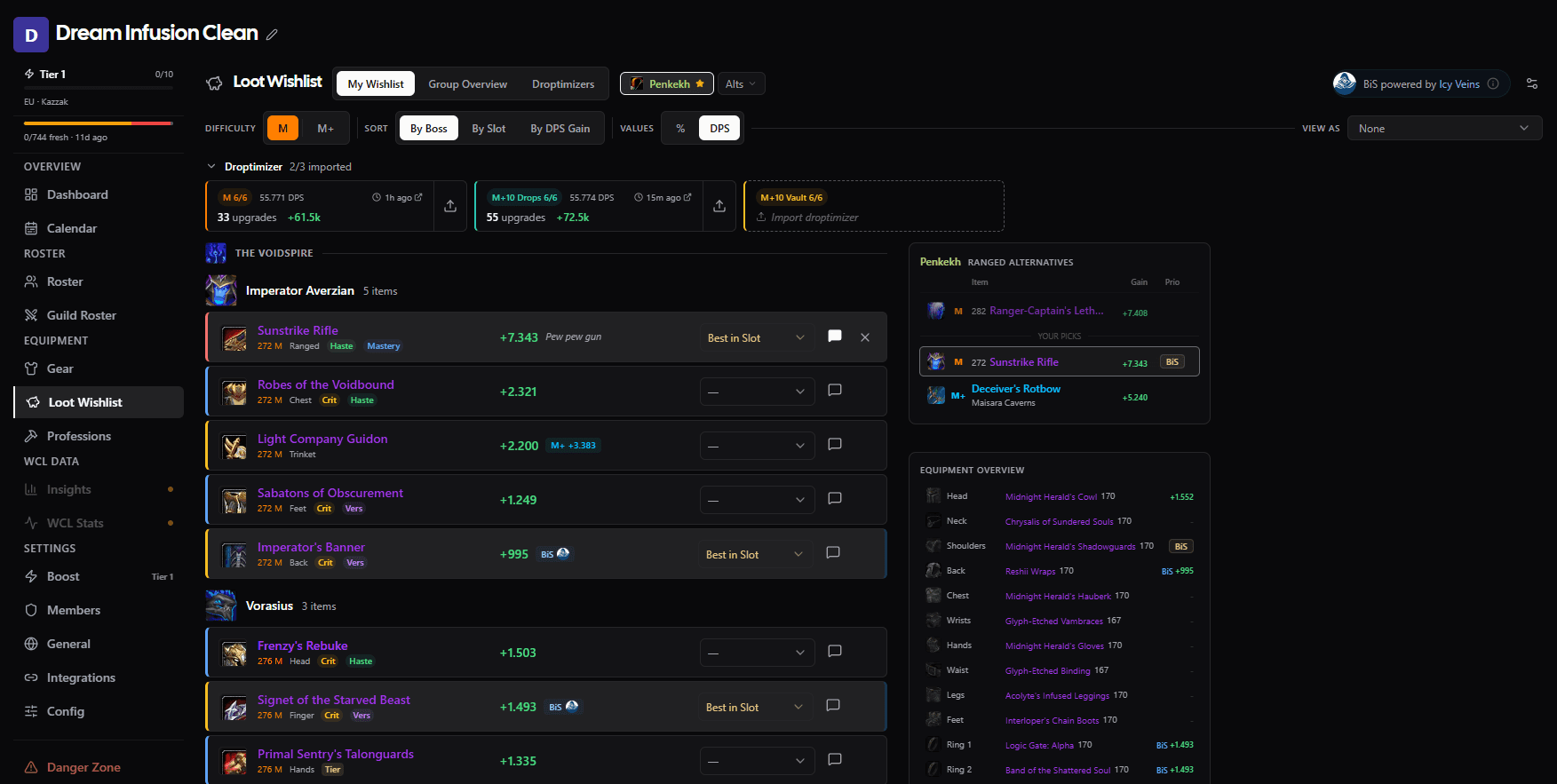Open Deceiver's Rotbow alternative item link
The width and height of the screenshot is (1557, 784).
click(1016, 389)
